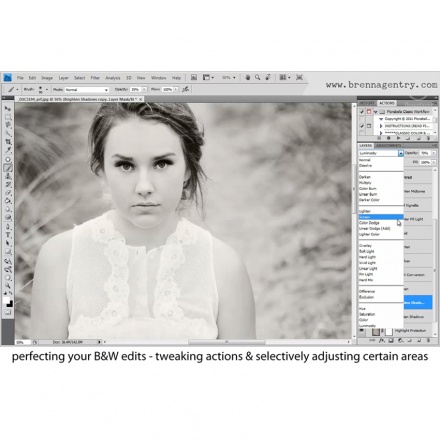Choose Multiply blend mode

(x=365, y=183)
